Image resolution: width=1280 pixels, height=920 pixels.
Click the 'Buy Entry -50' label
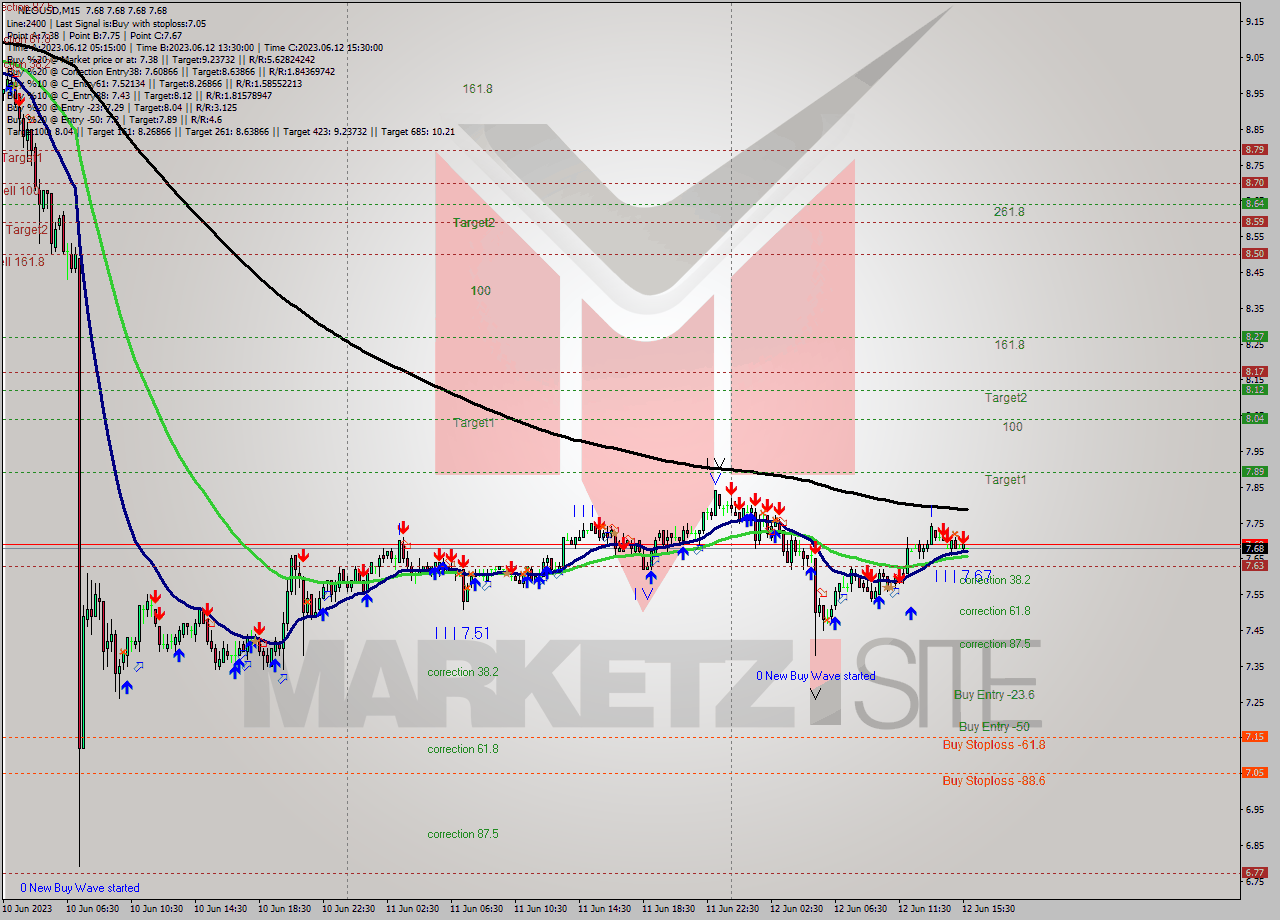[994, 726]
